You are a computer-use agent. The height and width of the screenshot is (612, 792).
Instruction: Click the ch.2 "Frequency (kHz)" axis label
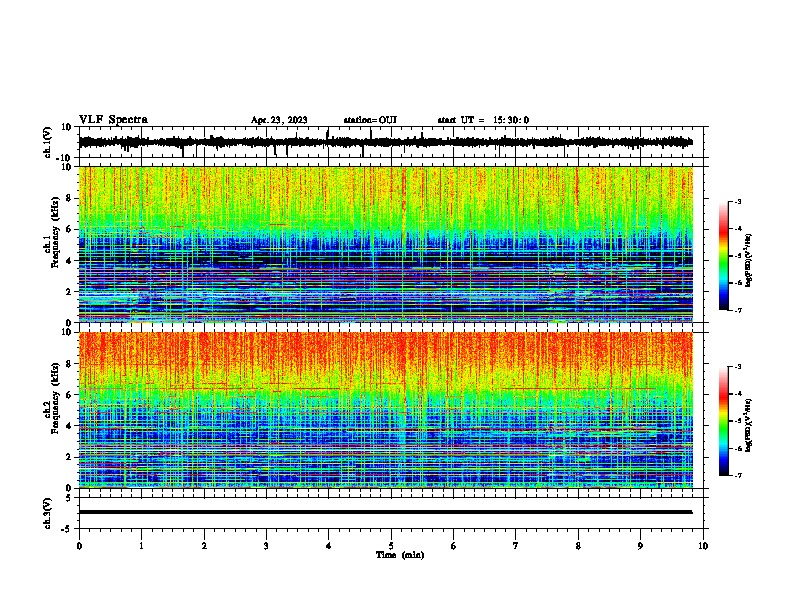55,398
